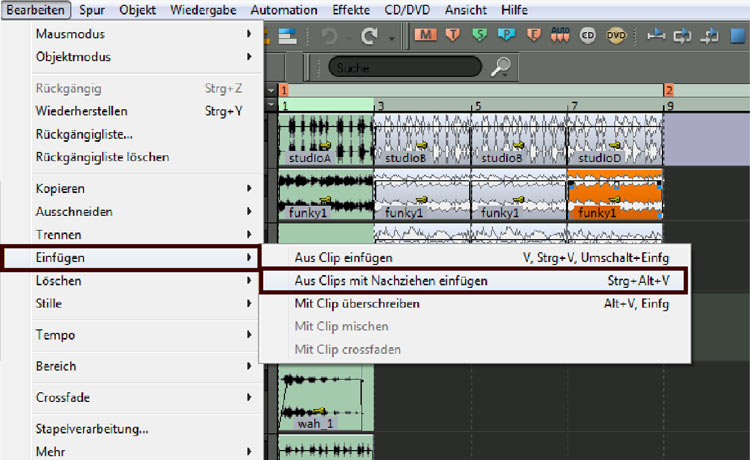Open the timeline ruler dropdown arrow
Image resolution: width=750 pixels, height=460 pixels.
[271, 105]
